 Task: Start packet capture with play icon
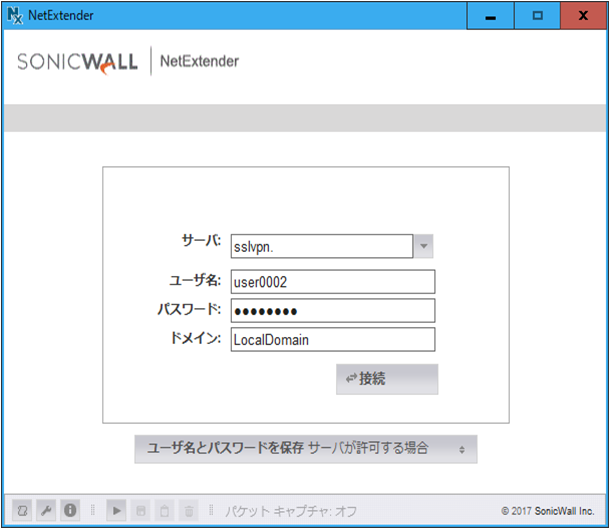pyautogui.click(x=116, y=510)
